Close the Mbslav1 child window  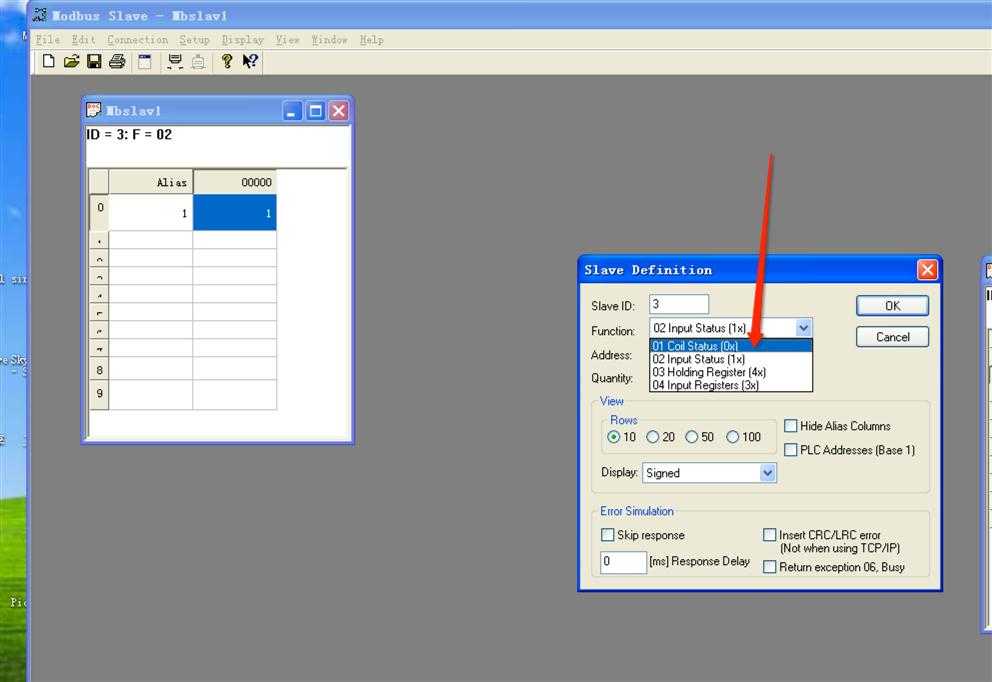coord(338,111)
